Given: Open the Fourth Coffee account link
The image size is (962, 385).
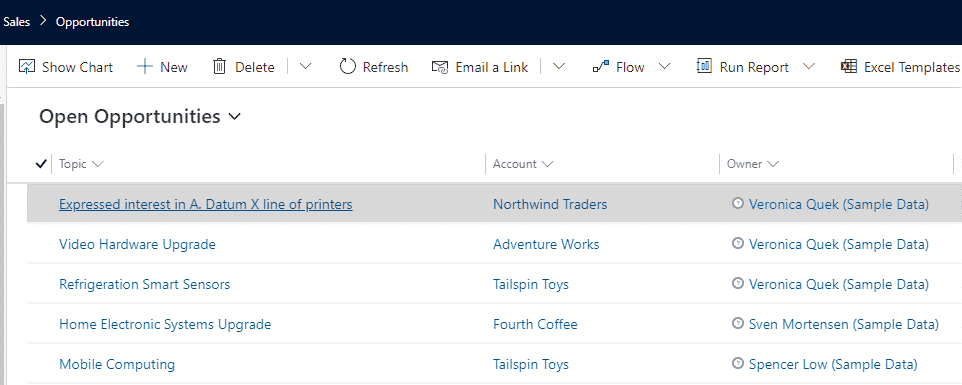Looking at the screenshot, I should (x=535, y=324).
